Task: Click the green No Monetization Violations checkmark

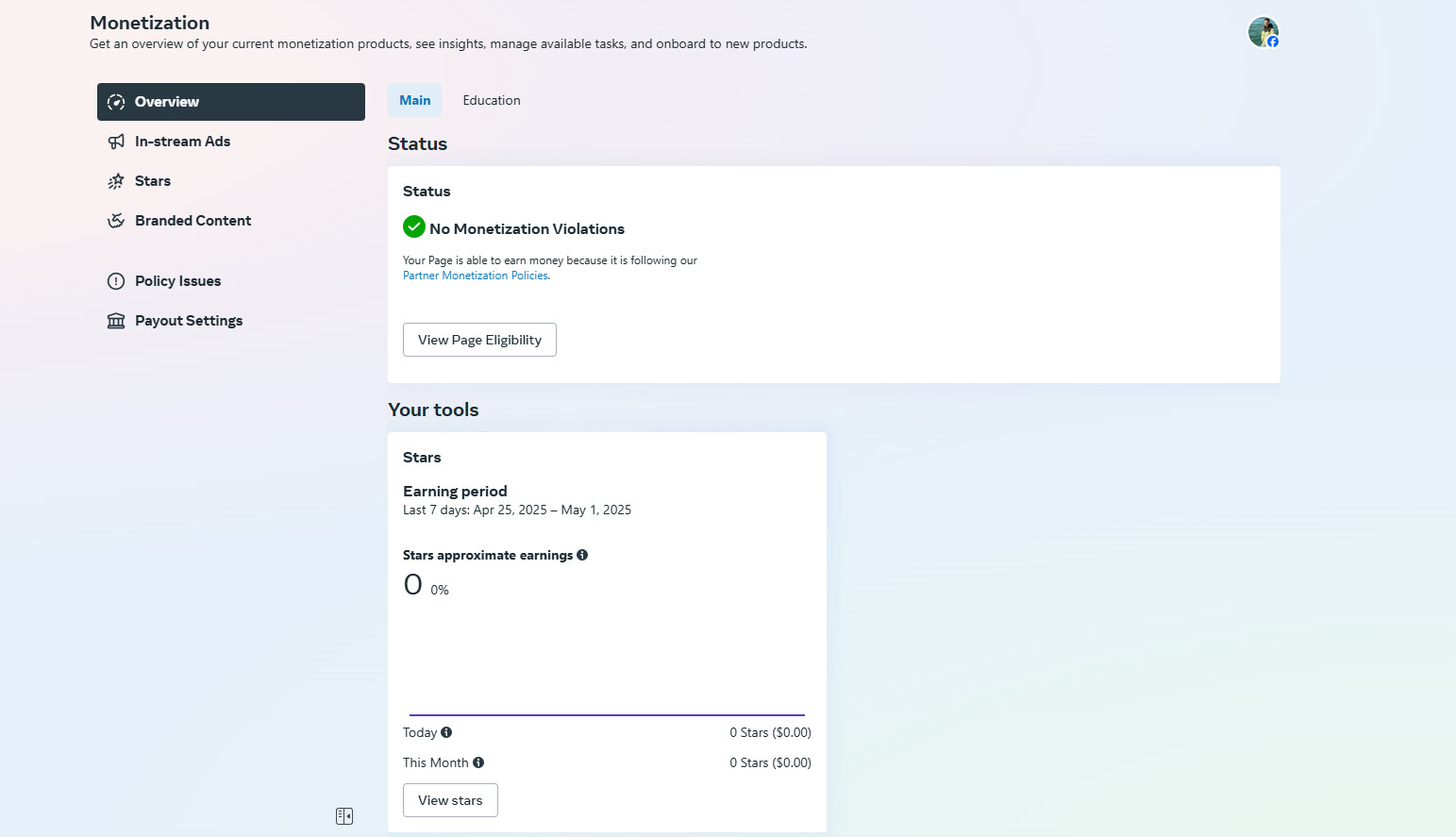Action: [x=414, y=226]
